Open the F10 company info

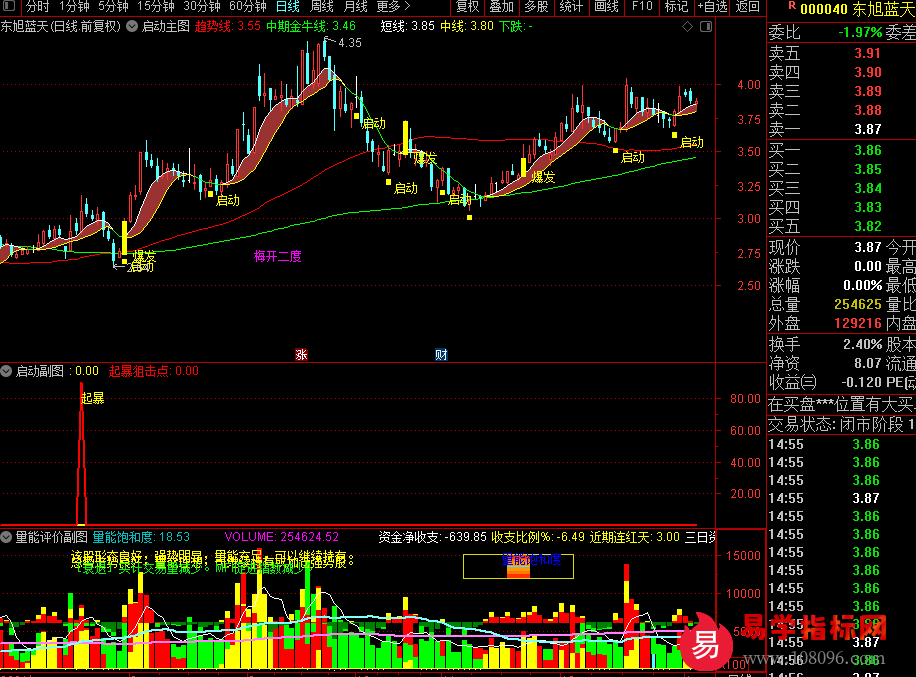[x=642, y=7]
